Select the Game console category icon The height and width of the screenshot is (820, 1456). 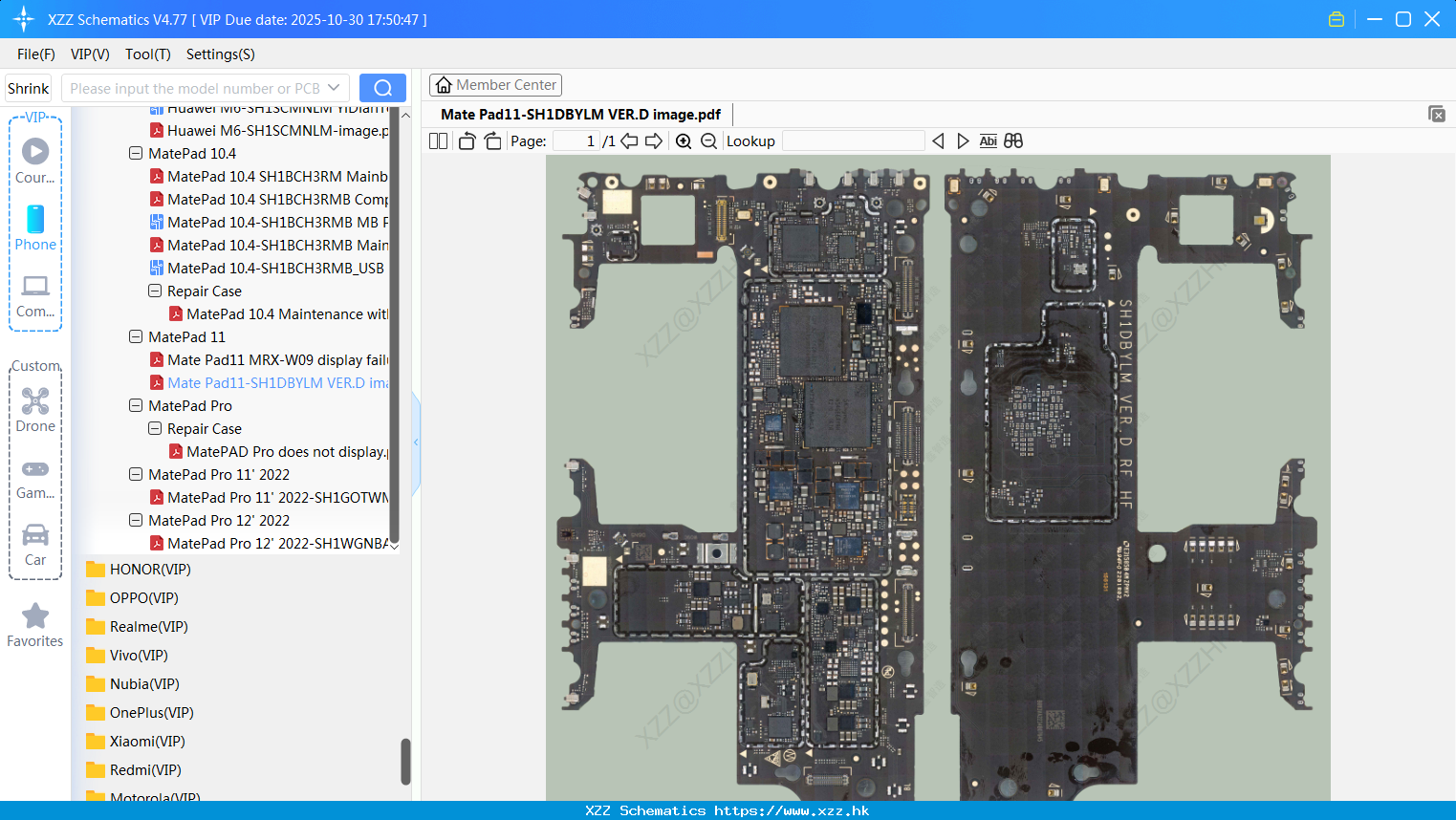coord(35,479)
